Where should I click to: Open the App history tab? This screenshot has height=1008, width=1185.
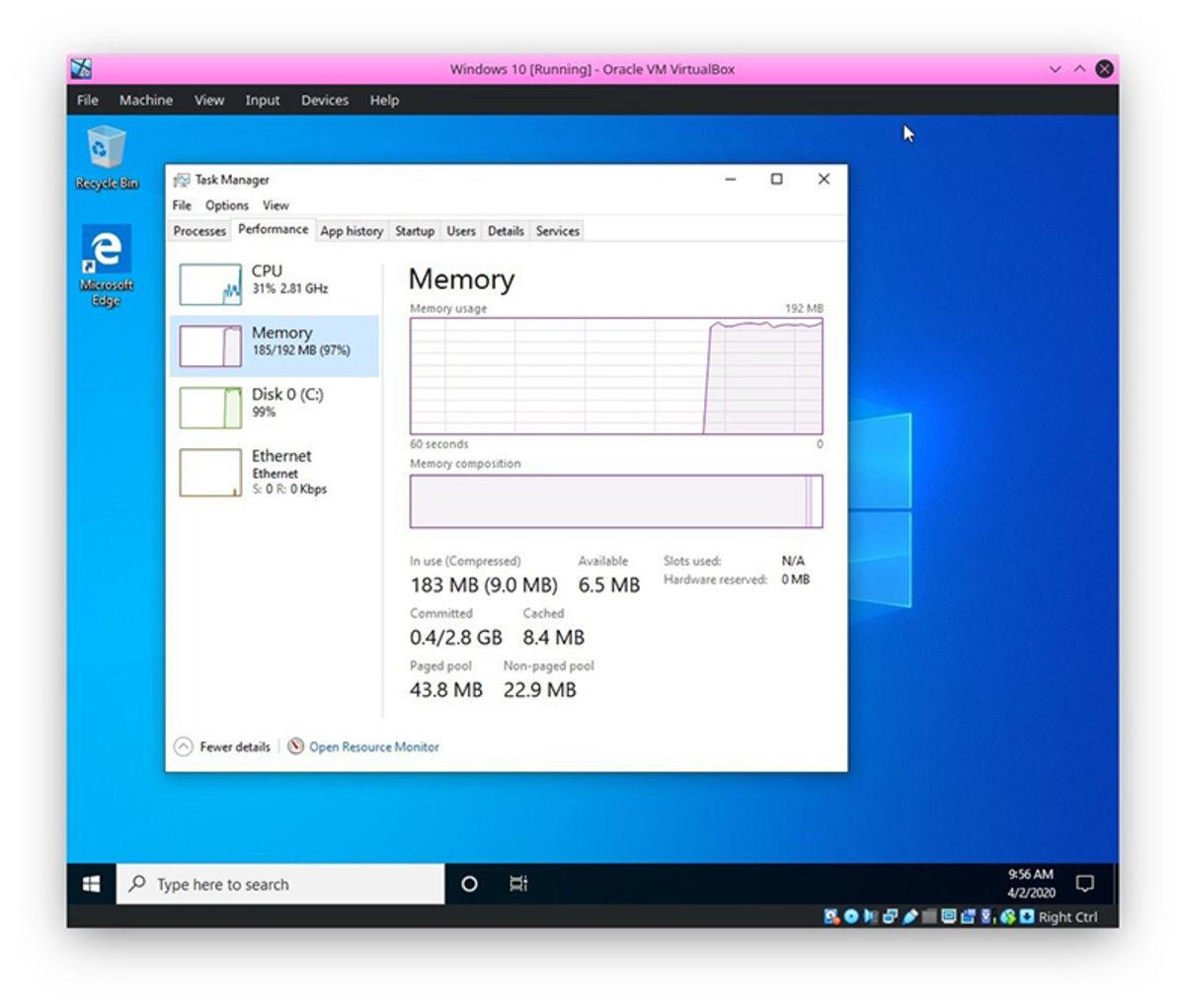(352, 231)
